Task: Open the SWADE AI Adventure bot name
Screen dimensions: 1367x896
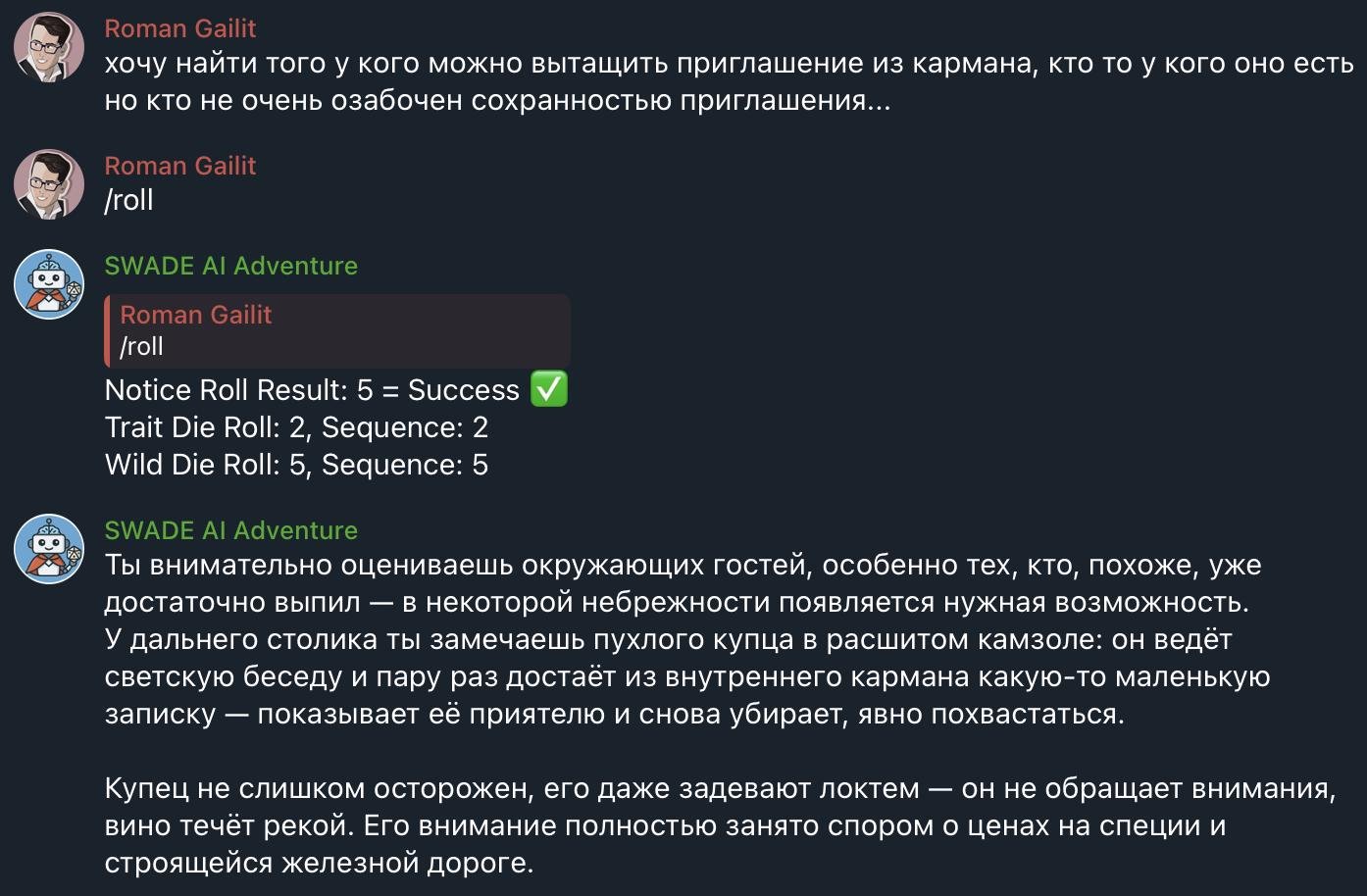Action: (x=231, y=265)
